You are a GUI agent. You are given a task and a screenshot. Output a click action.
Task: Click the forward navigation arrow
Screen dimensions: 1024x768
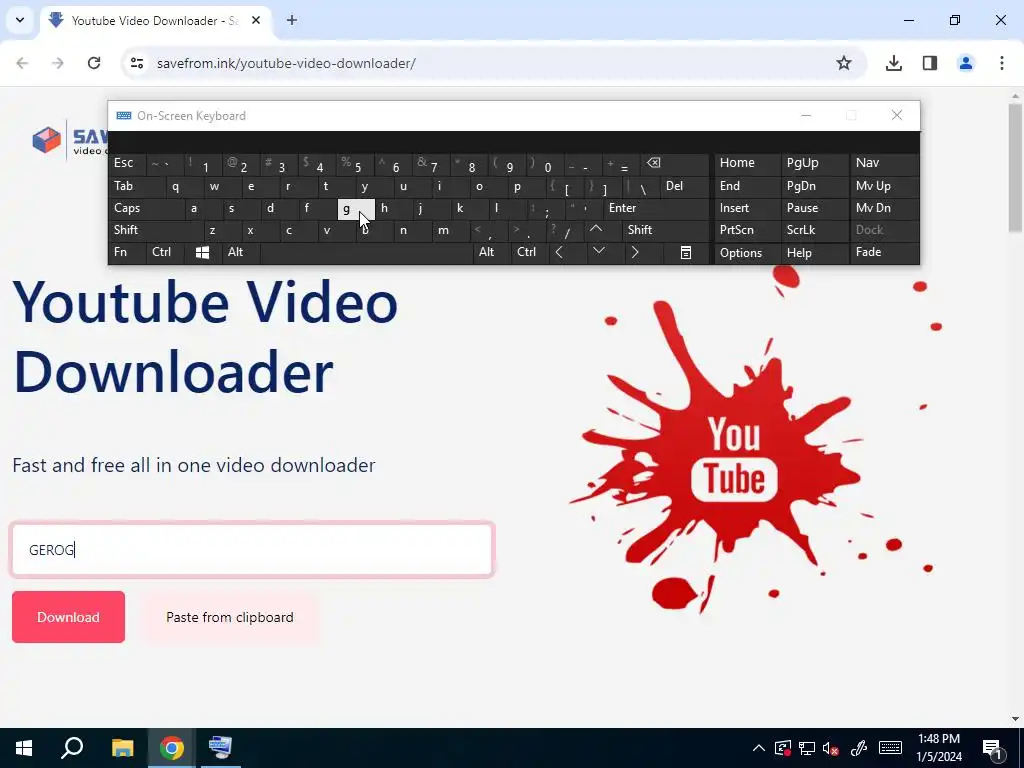pyautogui.click(x=58, y=63)
